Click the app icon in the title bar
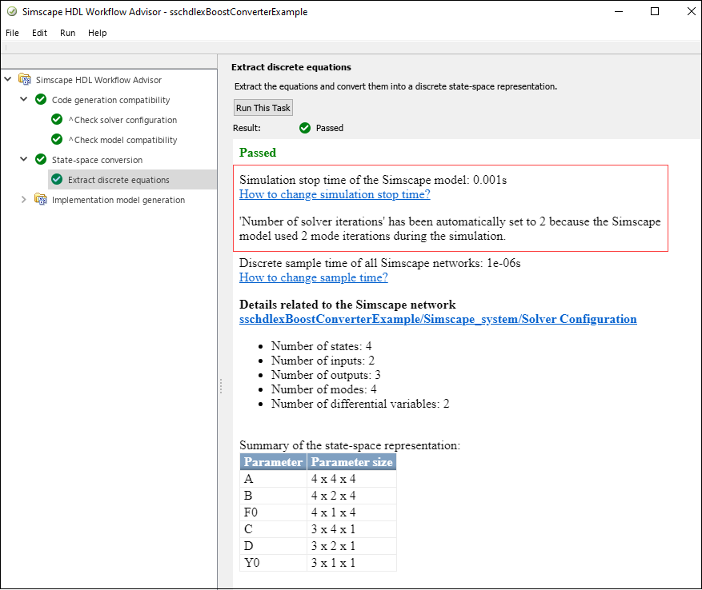702x590 pixels. point(12,12)
